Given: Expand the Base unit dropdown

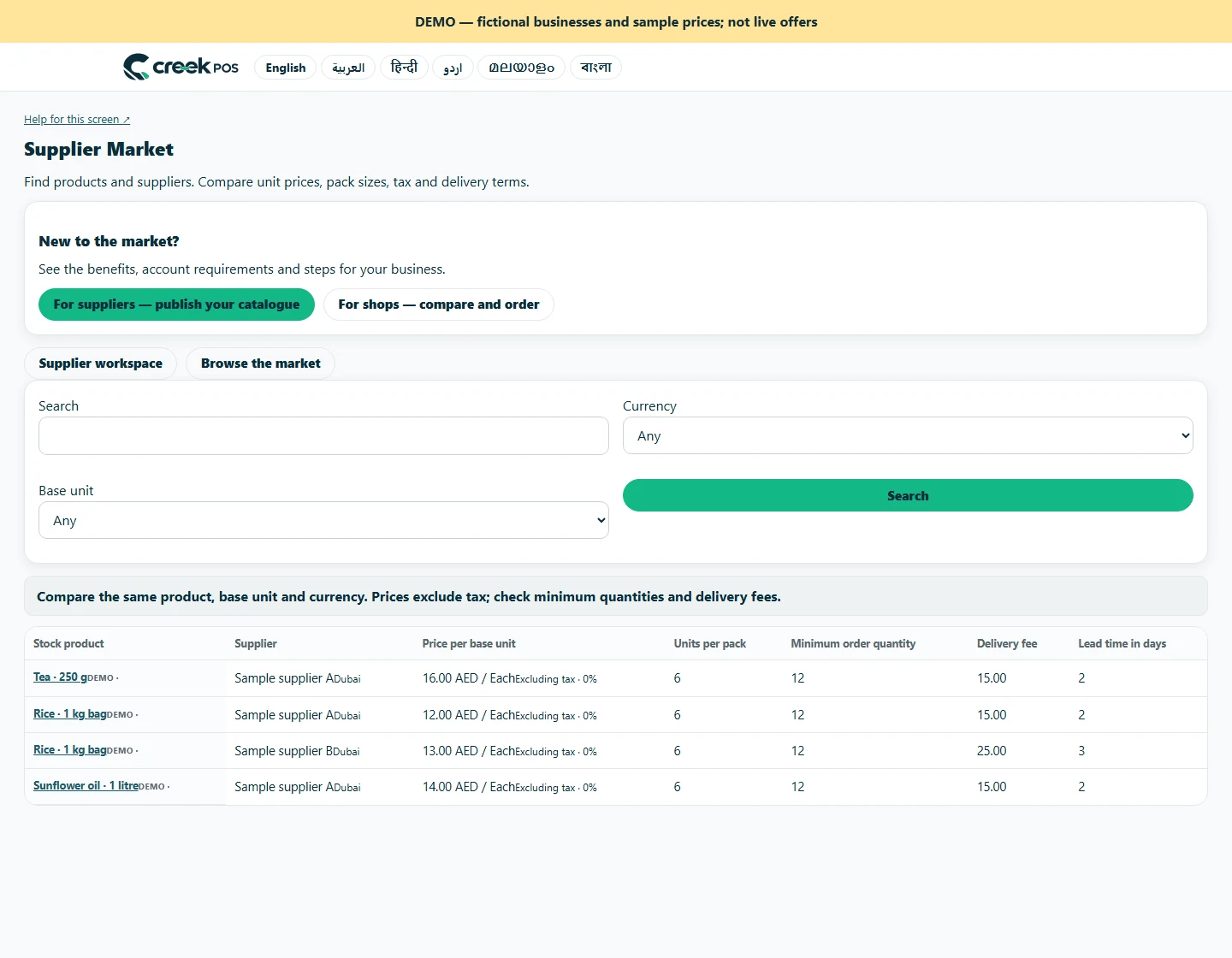Looking at the screenshot, I should pyautogui.click(x=323, y=520).
